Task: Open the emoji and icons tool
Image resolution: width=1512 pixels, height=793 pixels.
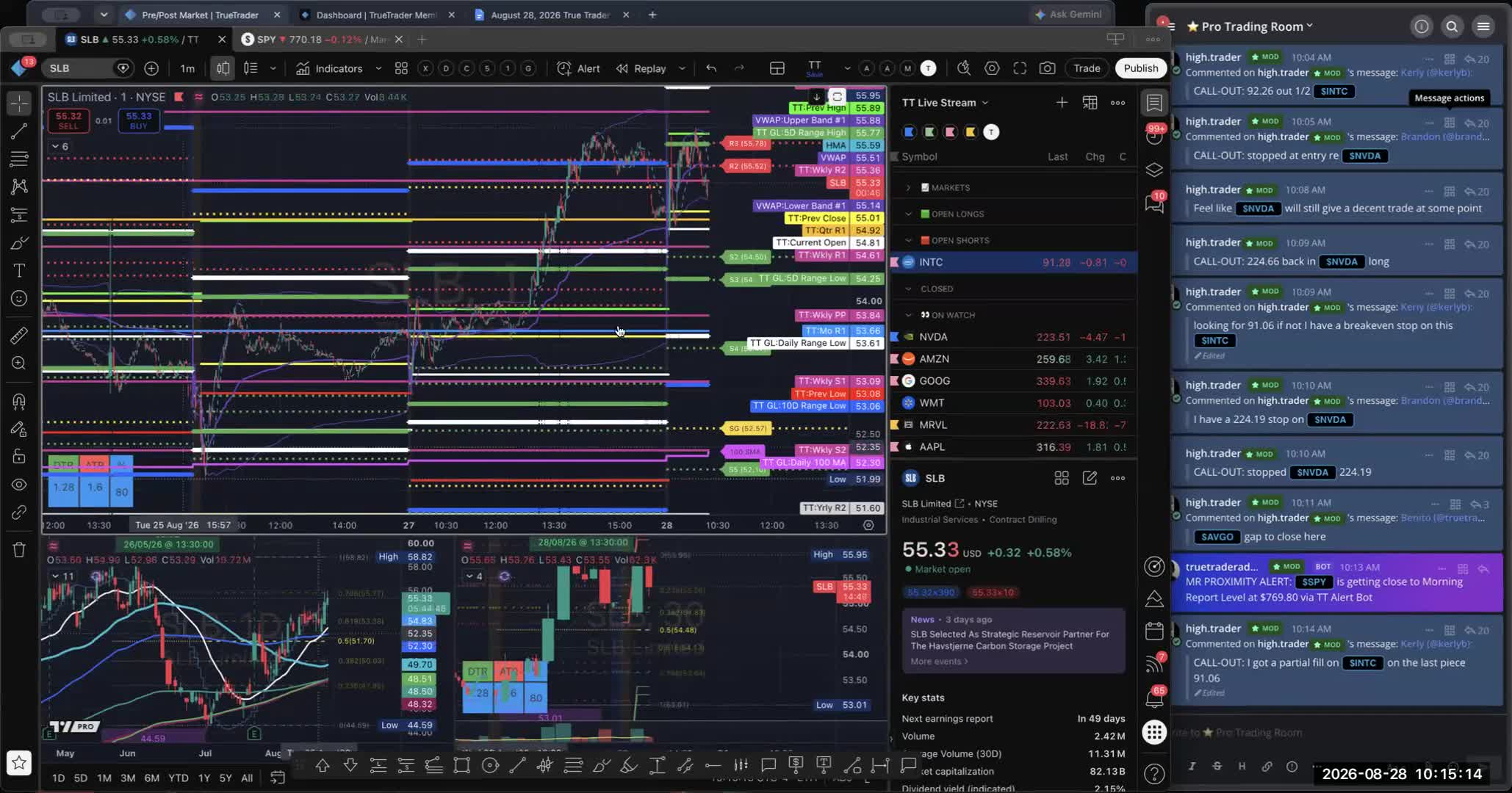Action: click(19, 298)
